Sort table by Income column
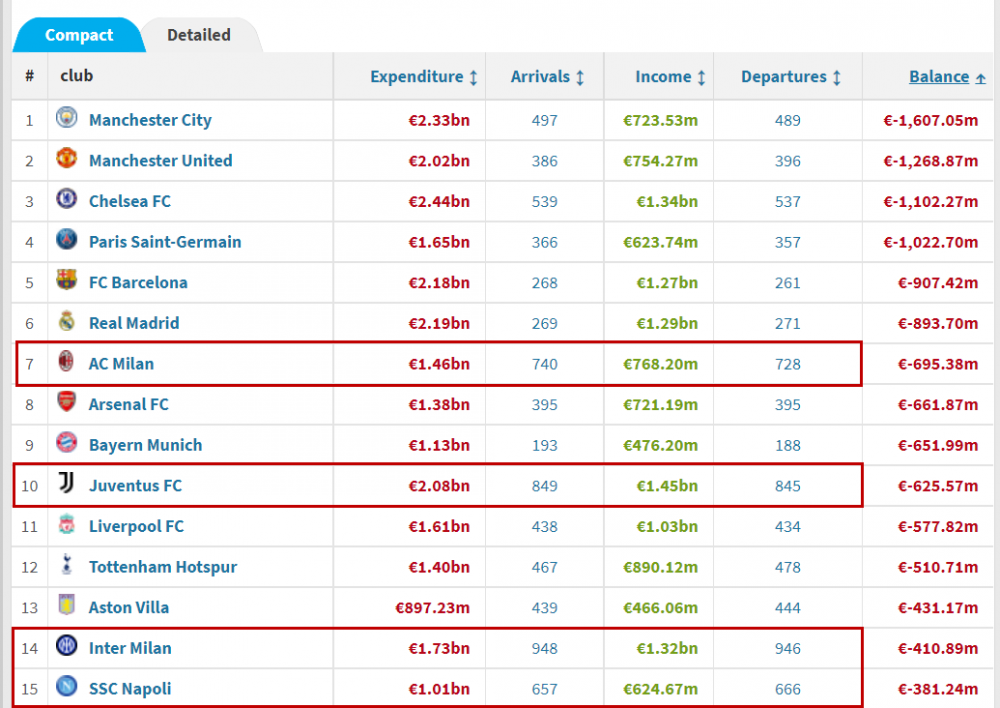Screen dimensions: 1000x708 click(670, 77)
